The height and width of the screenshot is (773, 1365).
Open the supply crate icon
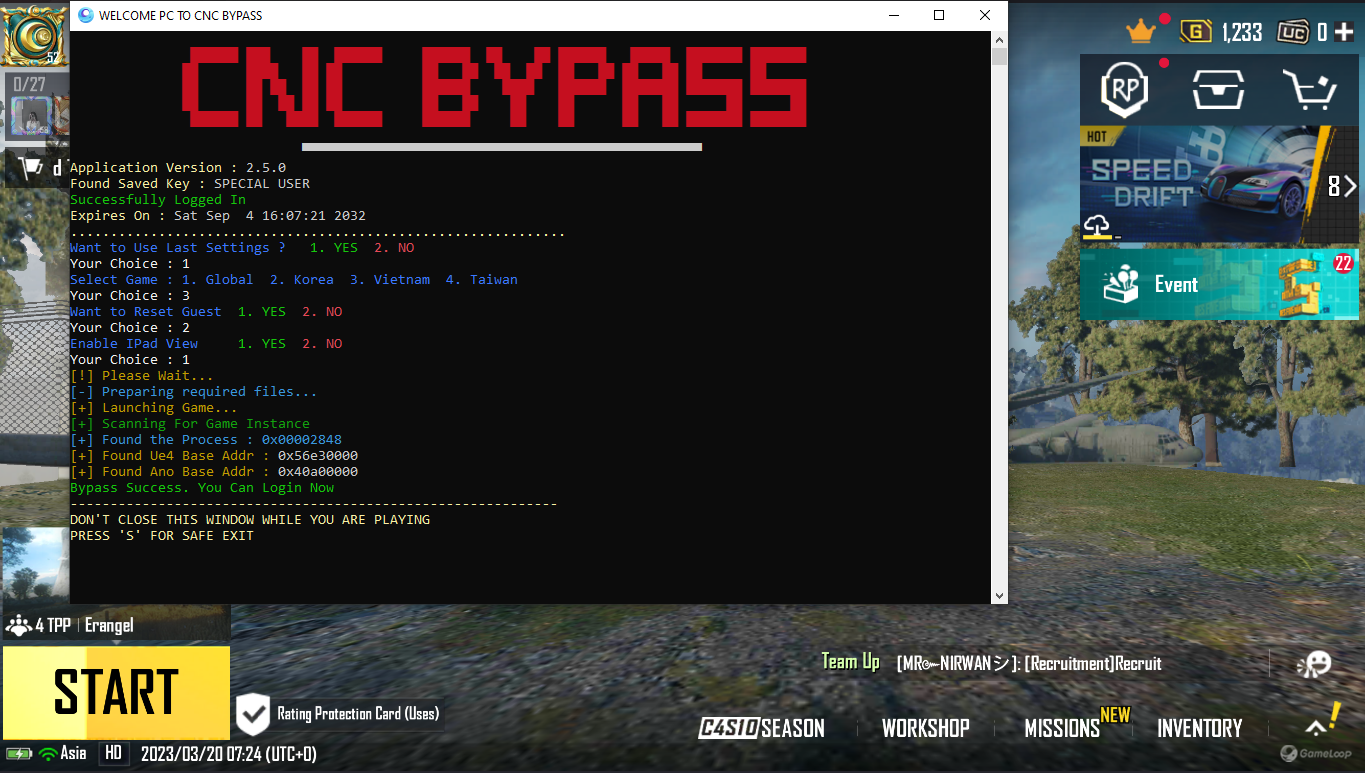pos(1218,90)
